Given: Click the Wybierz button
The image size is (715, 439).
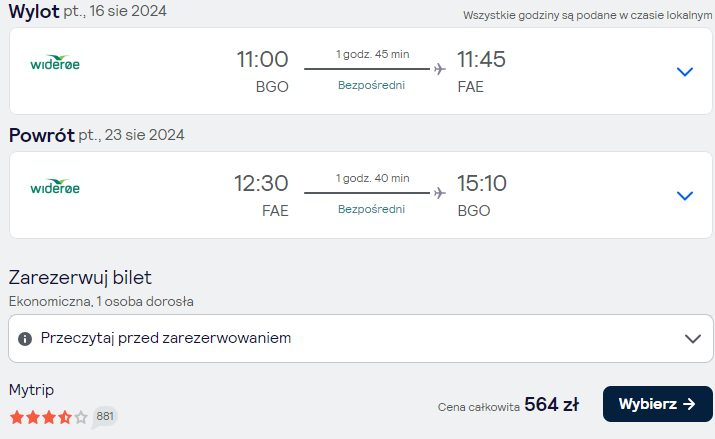Looking at the screenshot, I should (x=658, y=404).
